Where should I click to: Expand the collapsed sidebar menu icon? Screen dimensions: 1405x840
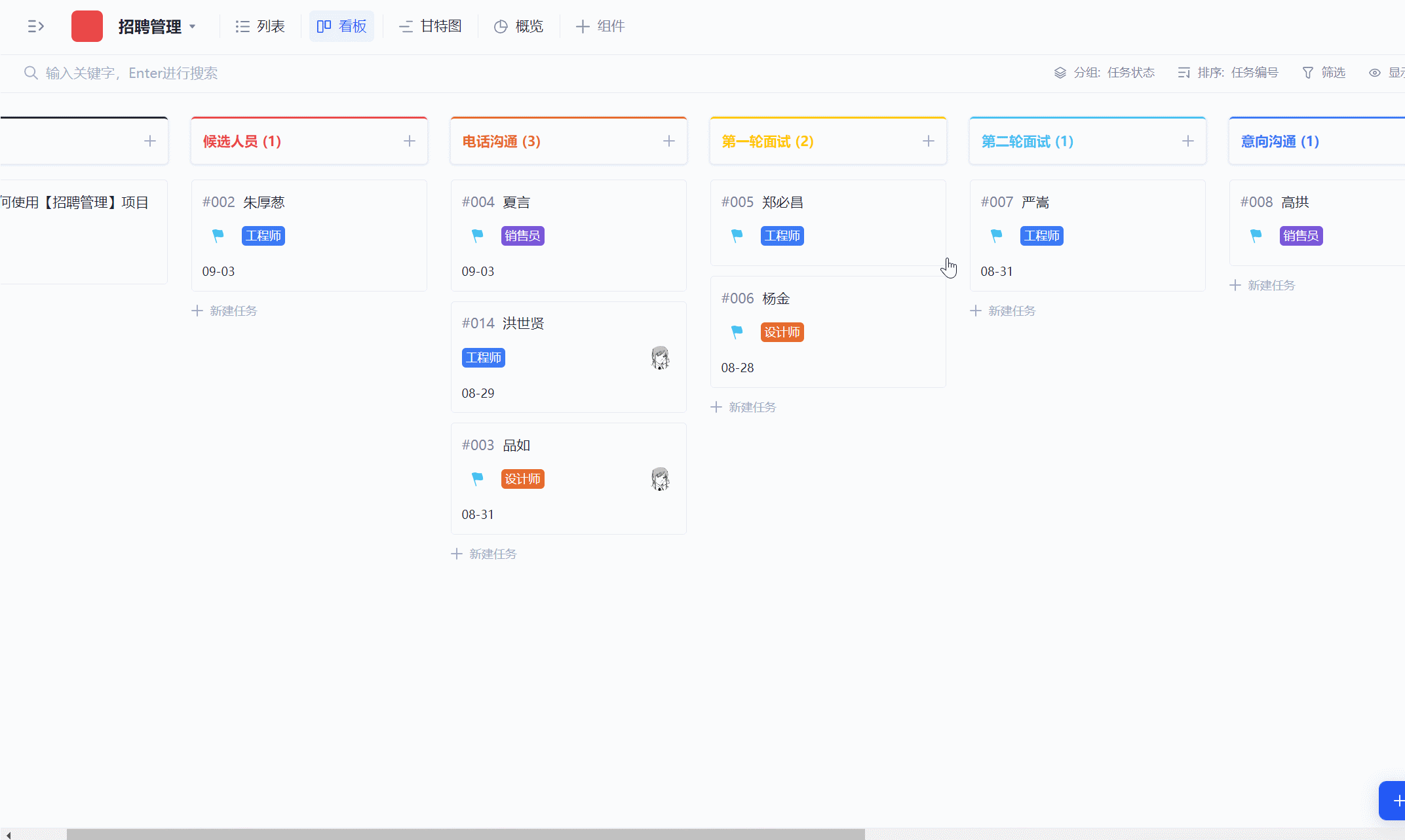pos(36,26)
